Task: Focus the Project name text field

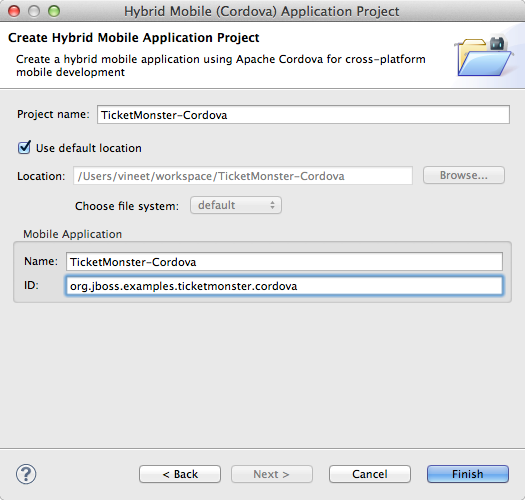Action: click(x=303, y=115)
